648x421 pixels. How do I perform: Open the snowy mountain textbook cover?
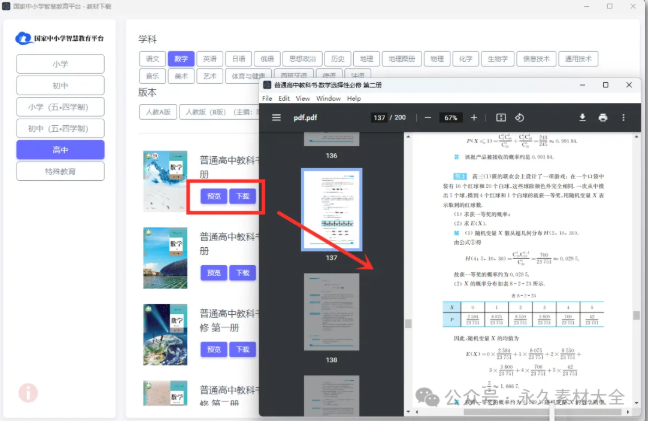(165, 181)
